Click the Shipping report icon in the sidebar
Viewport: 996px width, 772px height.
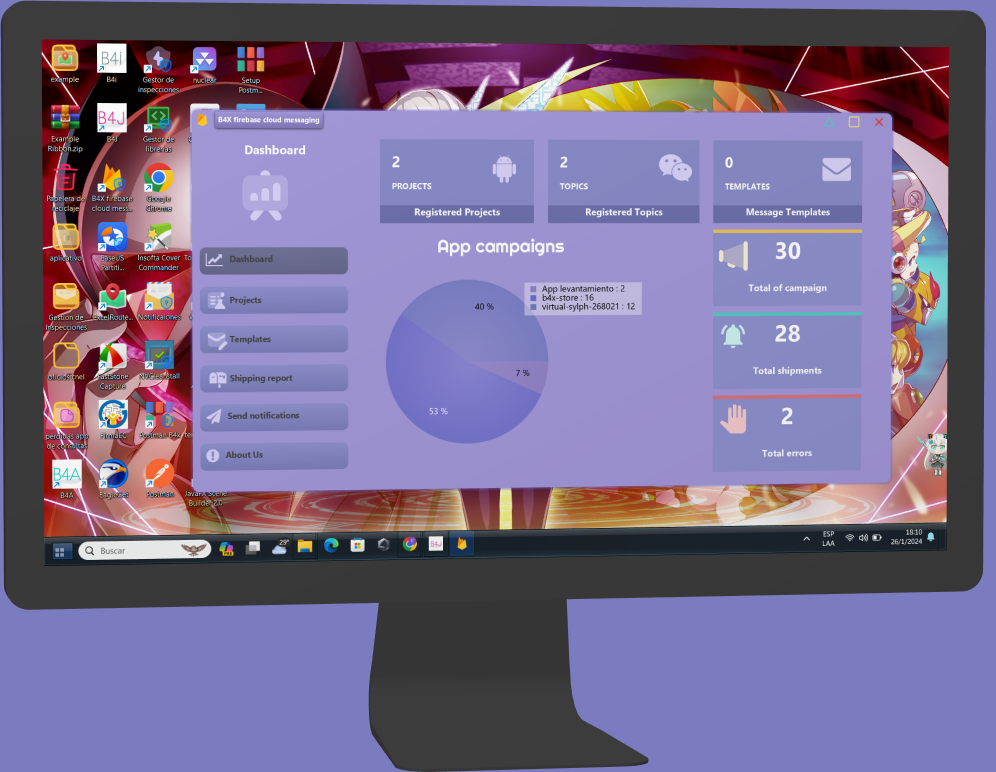pyautogui.click(x=216, y=378)
